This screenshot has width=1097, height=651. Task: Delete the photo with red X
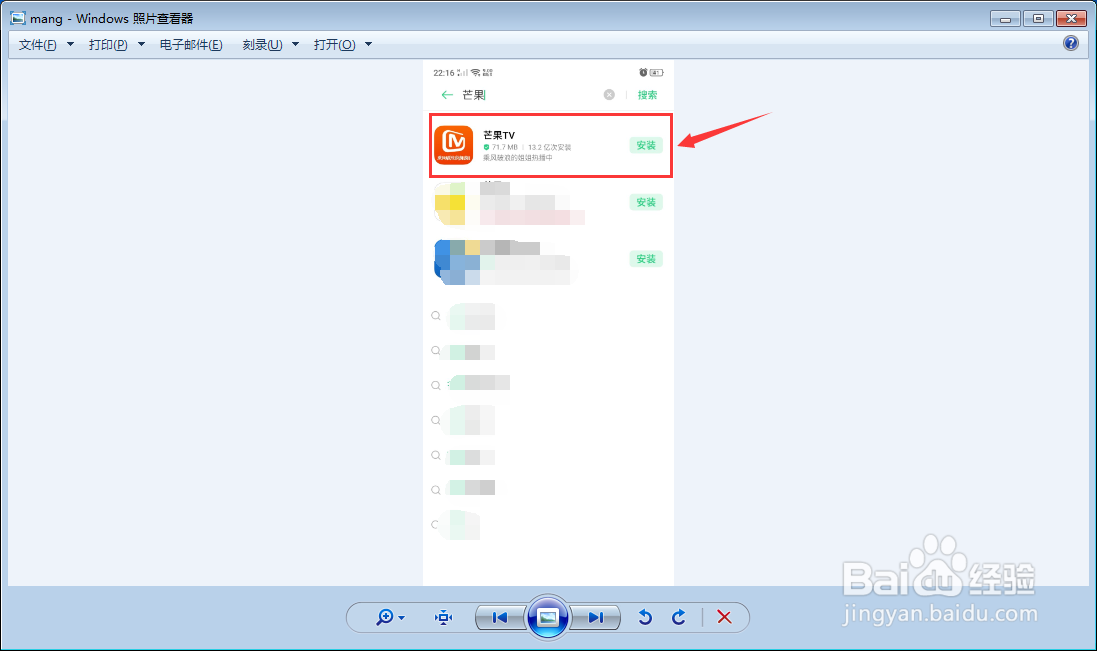(x=724, y=617)
